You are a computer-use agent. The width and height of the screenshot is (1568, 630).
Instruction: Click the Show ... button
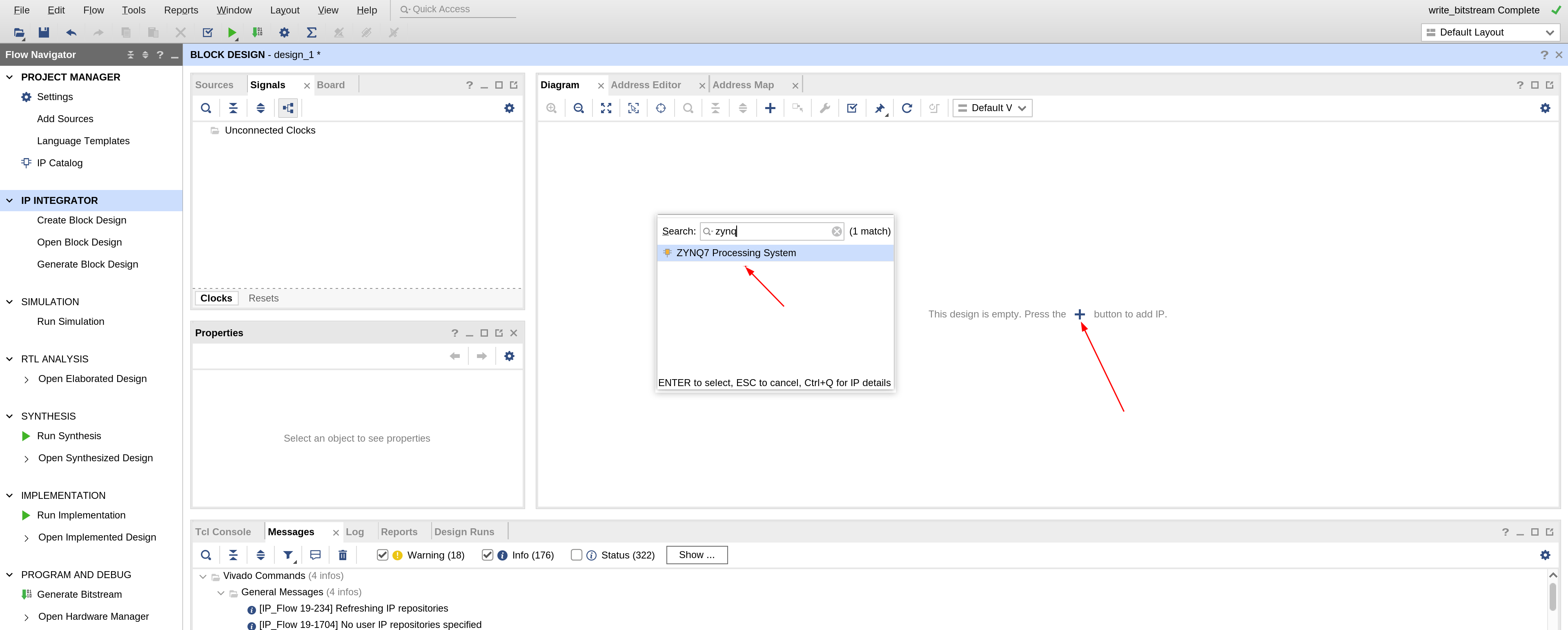[696, 555]
